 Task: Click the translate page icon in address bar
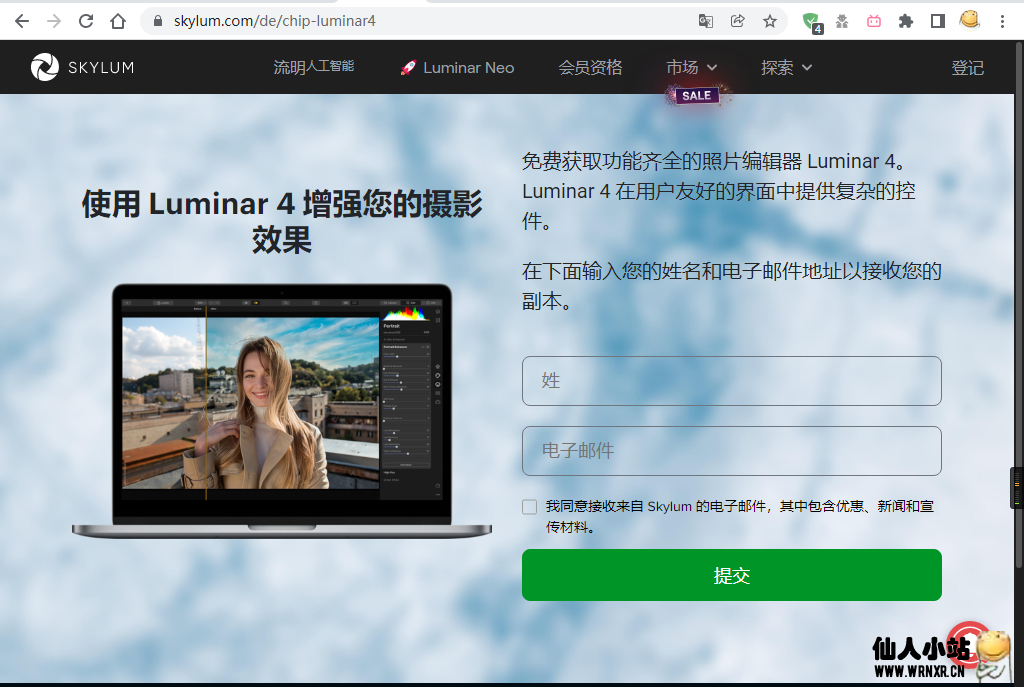(x=705, y=21)
